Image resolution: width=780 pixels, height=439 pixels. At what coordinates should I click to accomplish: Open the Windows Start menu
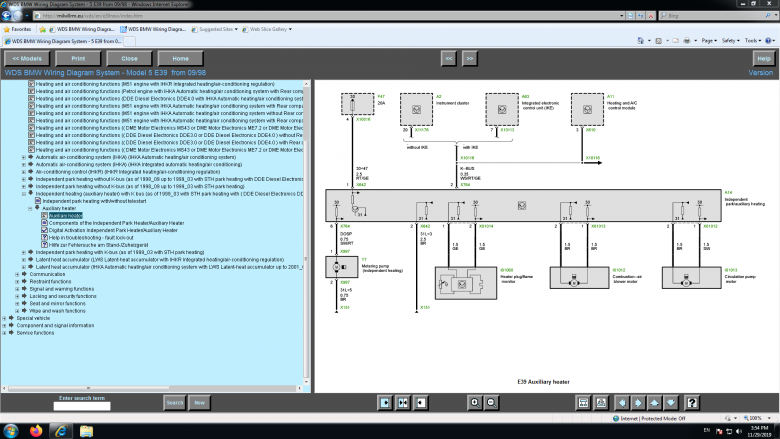pyautogui.click(x=10, y=431)
